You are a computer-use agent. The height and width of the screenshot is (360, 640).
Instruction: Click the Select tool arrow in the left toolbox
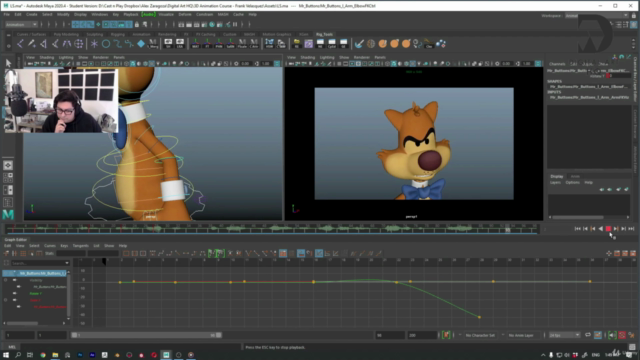click(x=8, y=63)
